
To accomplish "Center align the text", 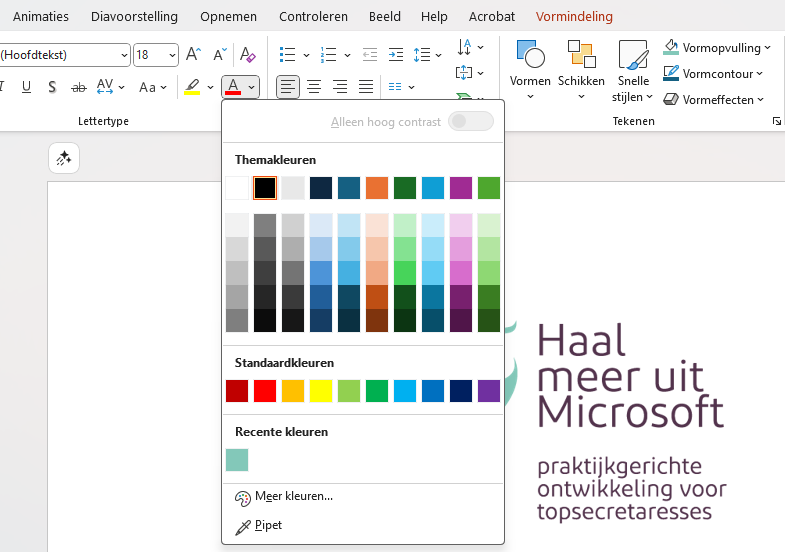I will [x=314, y=87].
